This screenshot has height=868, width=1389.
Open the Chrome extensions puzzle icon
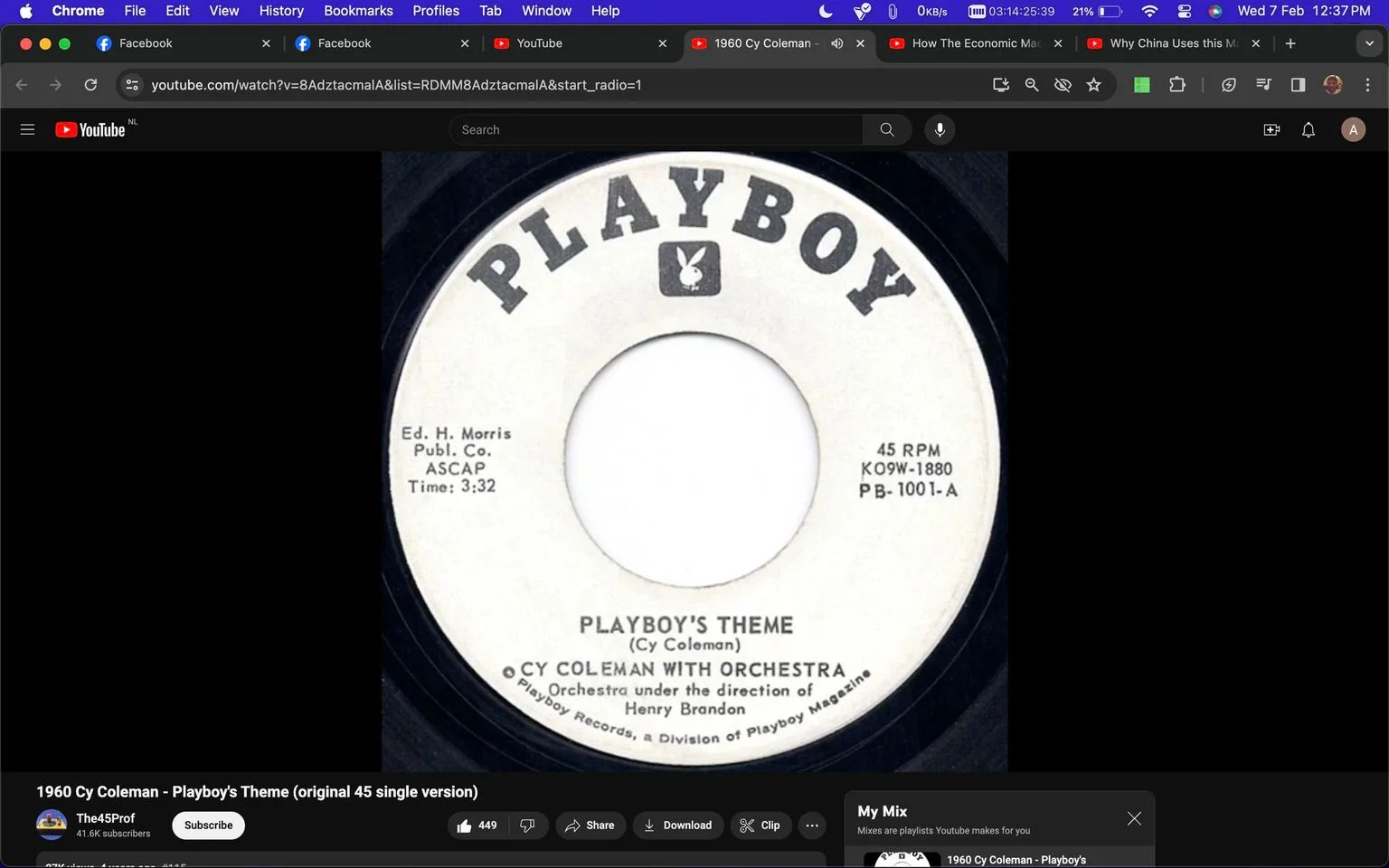pos(1176,84)
